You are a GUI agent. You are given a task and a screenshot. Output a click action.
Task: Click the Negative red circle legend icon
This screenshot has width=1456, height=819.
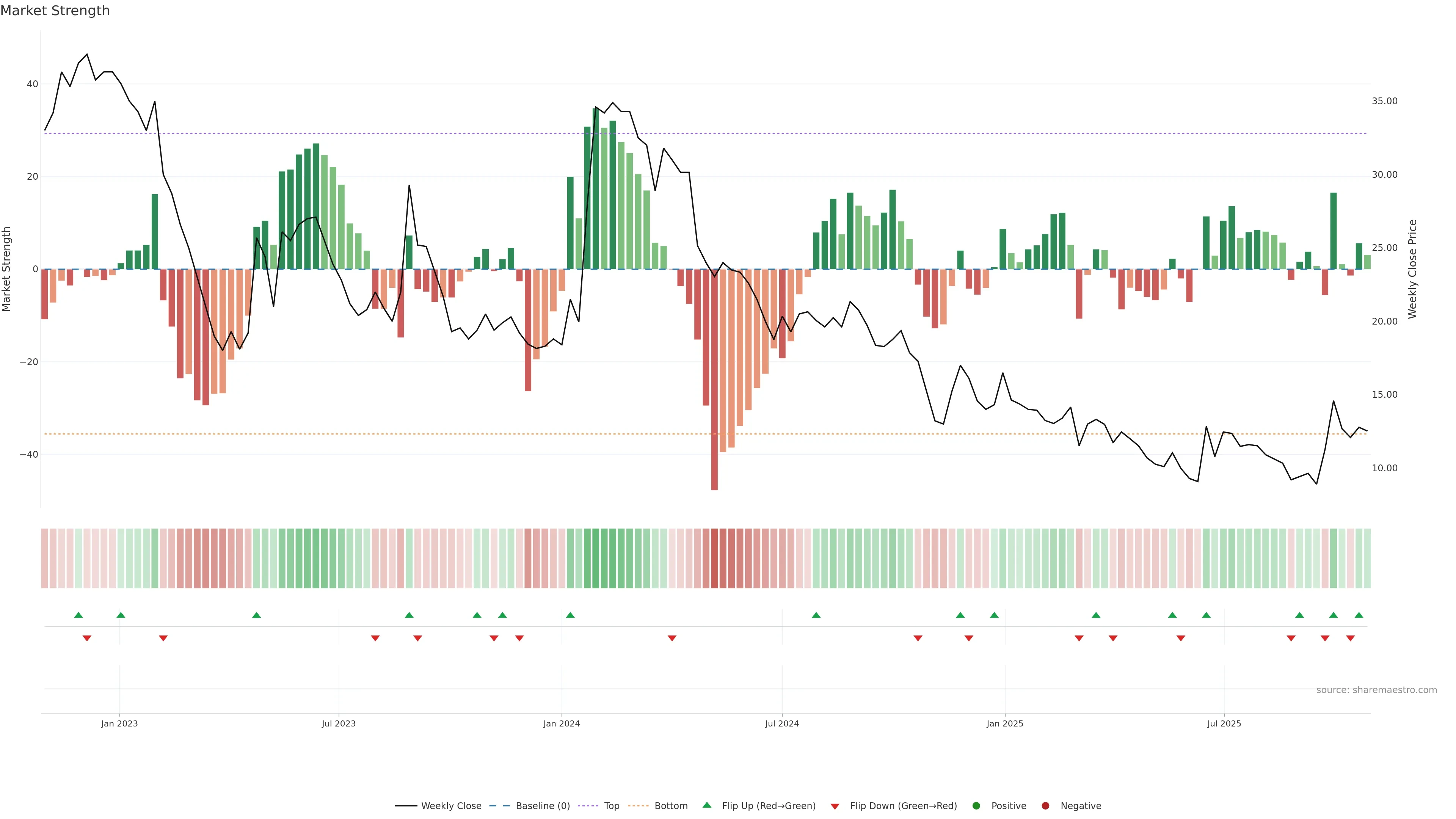point(1045,805)
